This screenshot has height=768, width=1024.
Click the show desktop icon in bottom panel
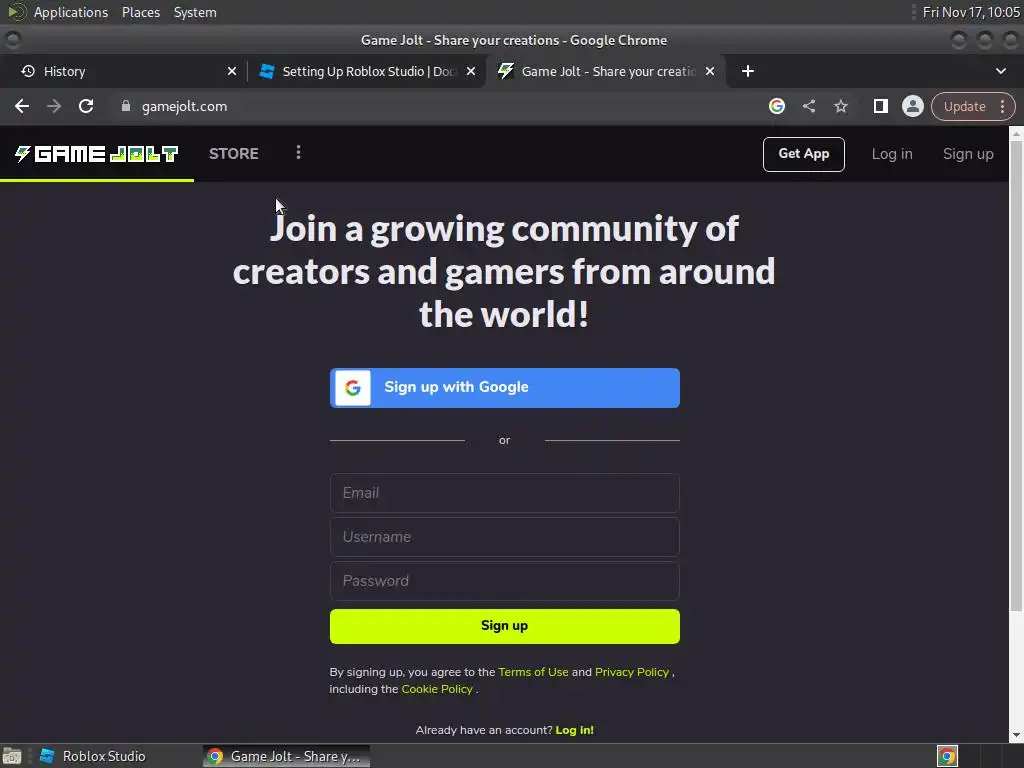pos(12,756)
